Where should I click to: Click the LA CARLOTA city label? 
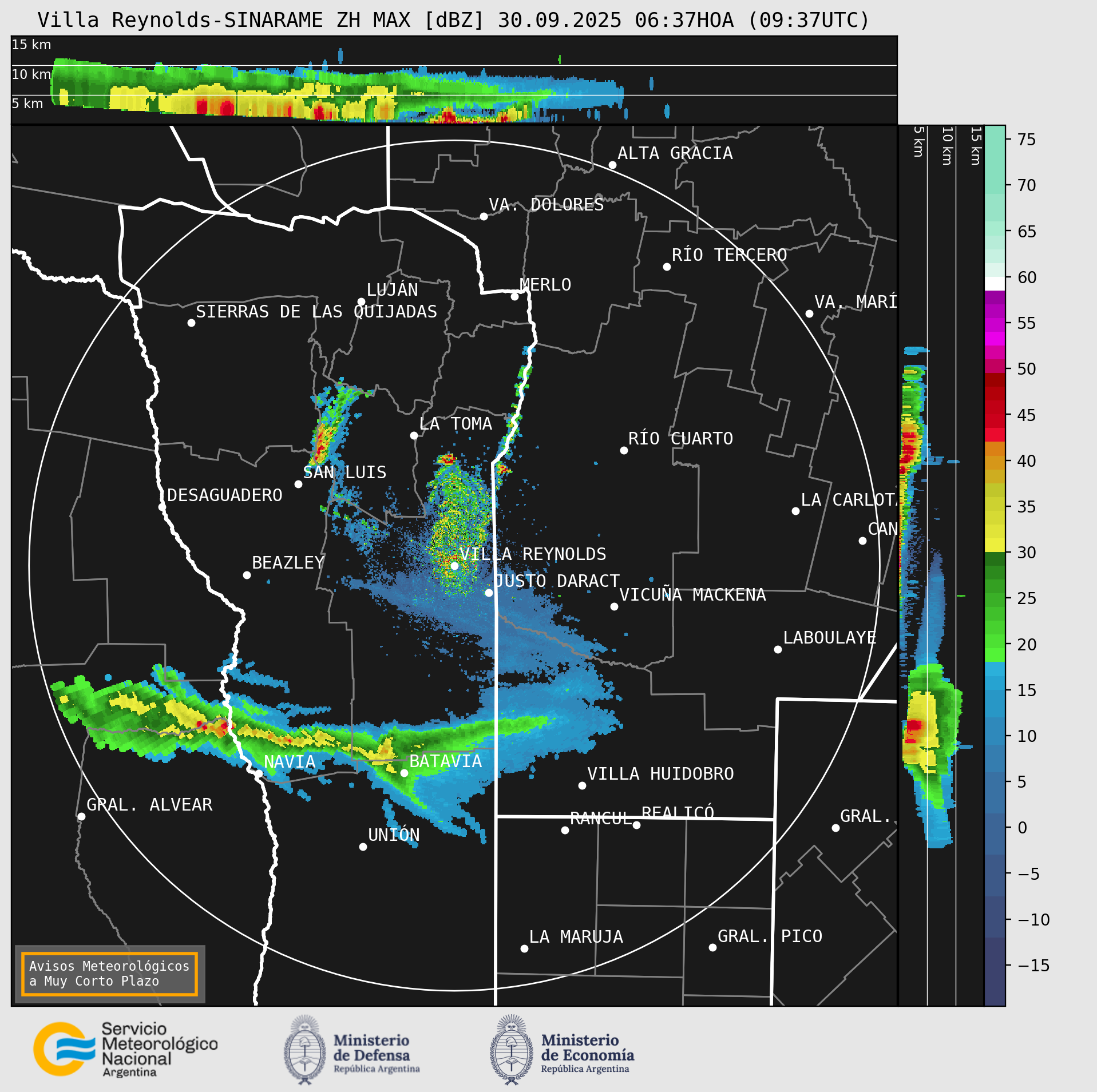pyautogui.click(x=849, y=499)
